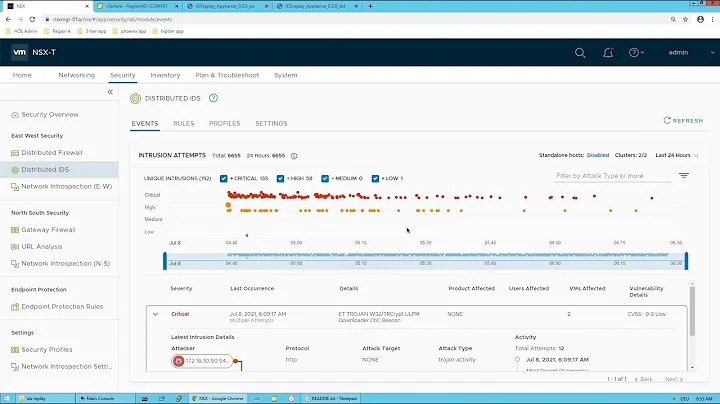Click the Gateway Firewall sidebar icon

[x=15, y=230]
